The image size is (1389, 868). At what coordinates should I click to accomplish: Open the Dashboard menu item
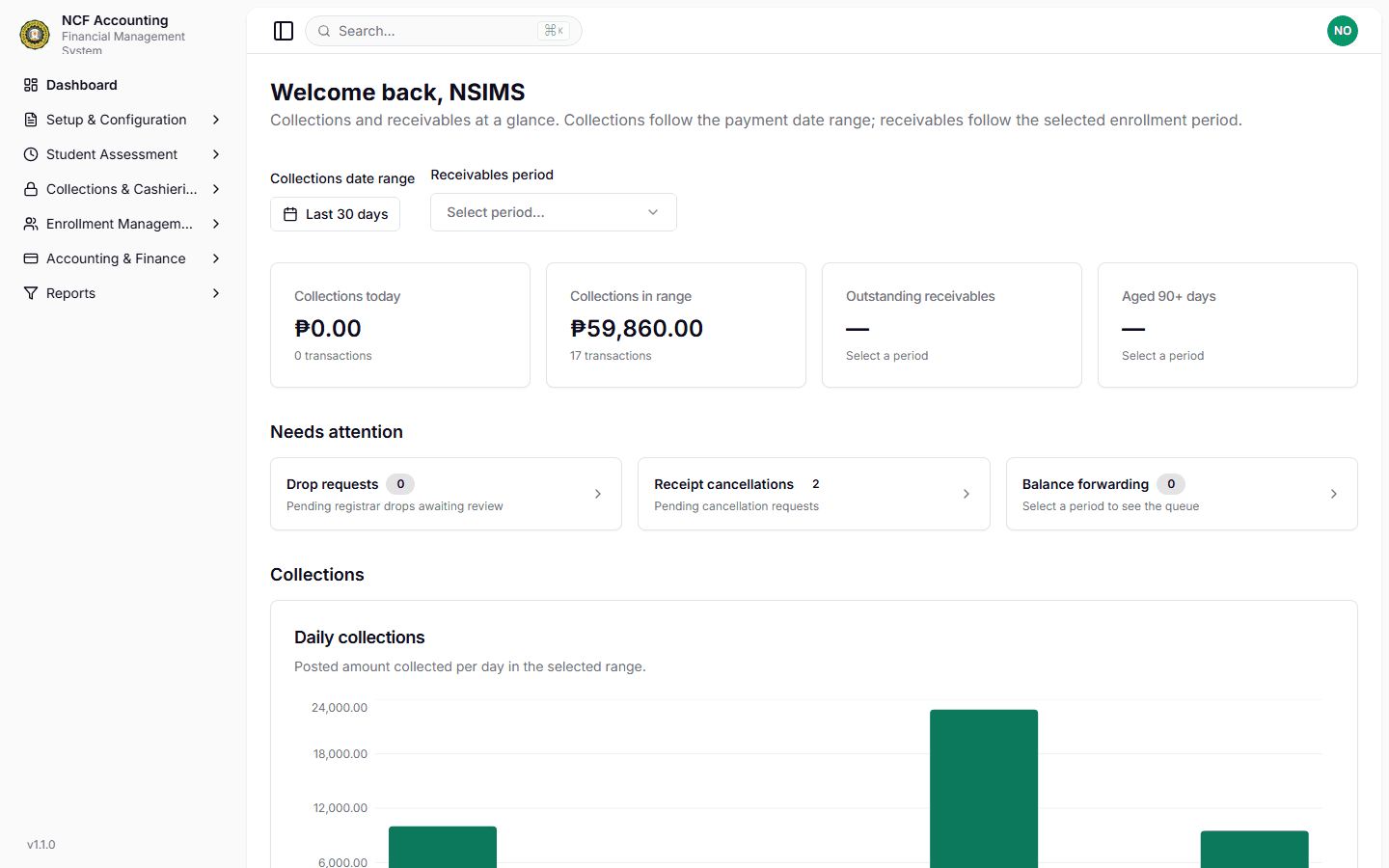click(123, 85)
